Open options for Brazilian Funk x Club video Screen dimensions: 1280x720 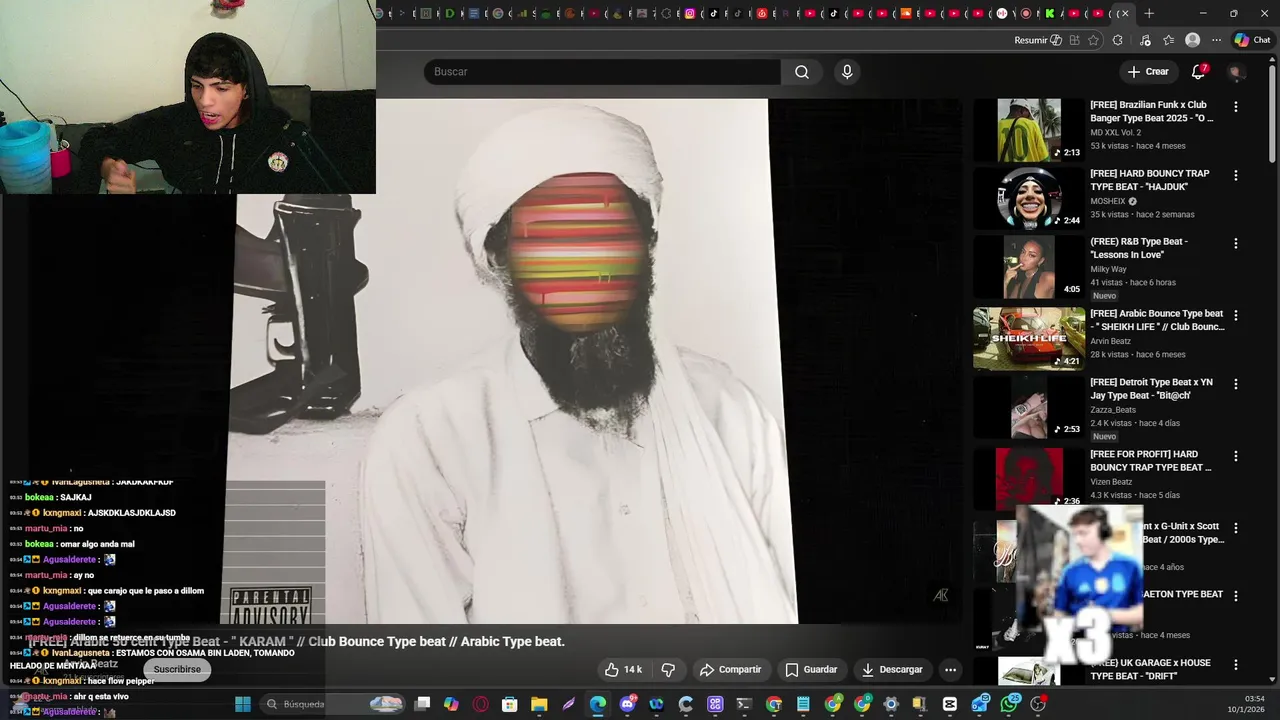pos(1235,106)
